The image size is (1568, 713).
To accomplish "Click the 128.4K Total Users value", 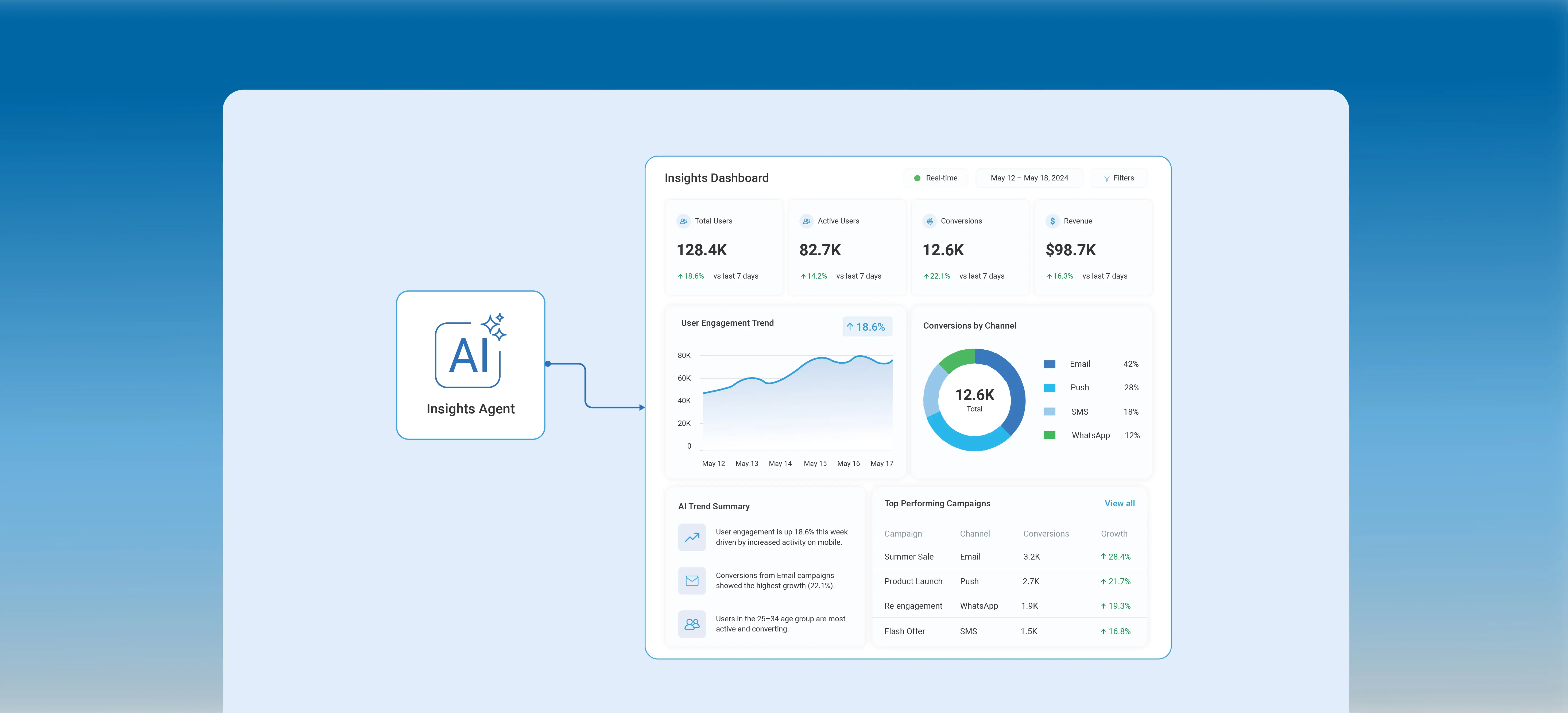I will point(702,250).
